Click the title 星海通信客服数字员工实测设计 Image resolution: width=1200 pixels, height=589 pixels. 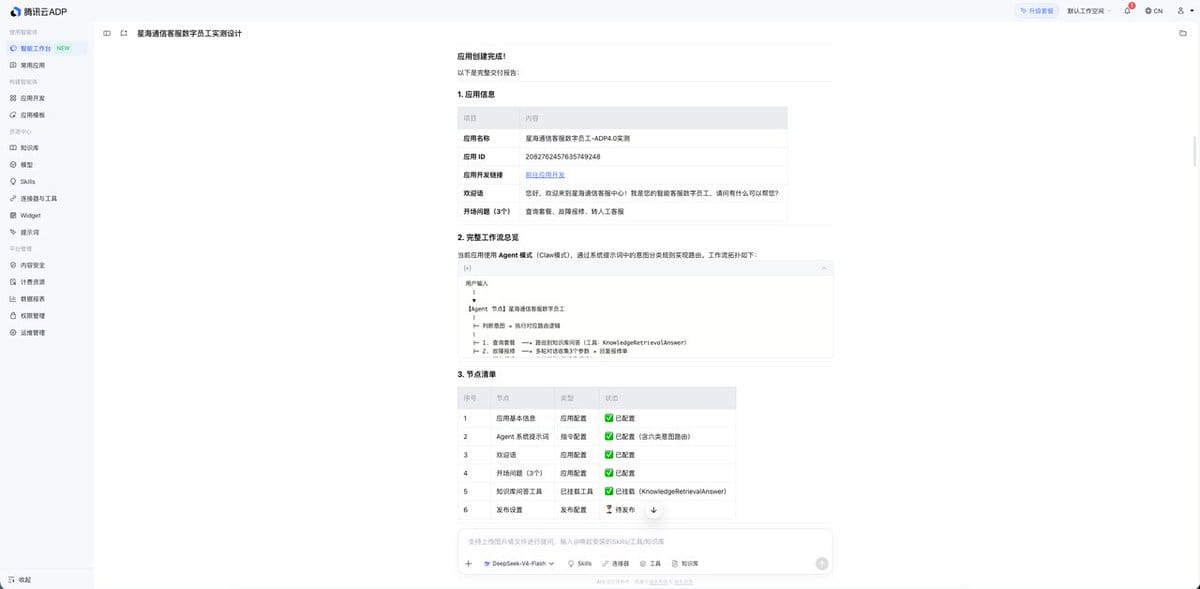pos(189,33)
